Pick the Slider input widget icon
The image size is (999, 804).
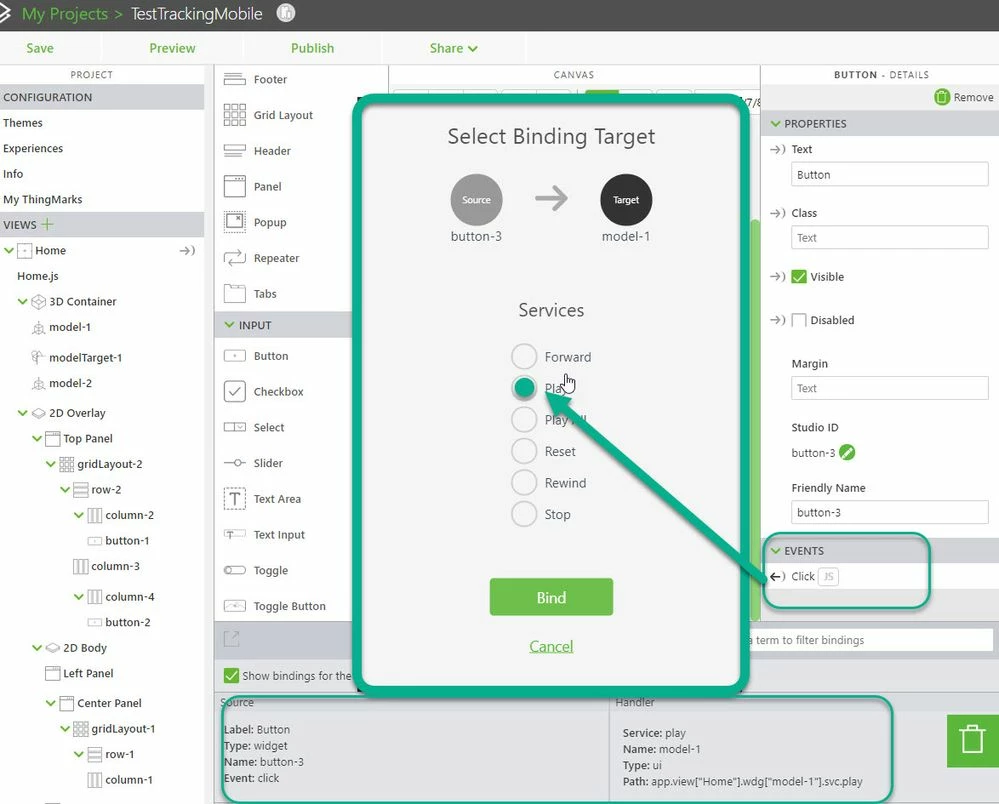pos(234,463)
